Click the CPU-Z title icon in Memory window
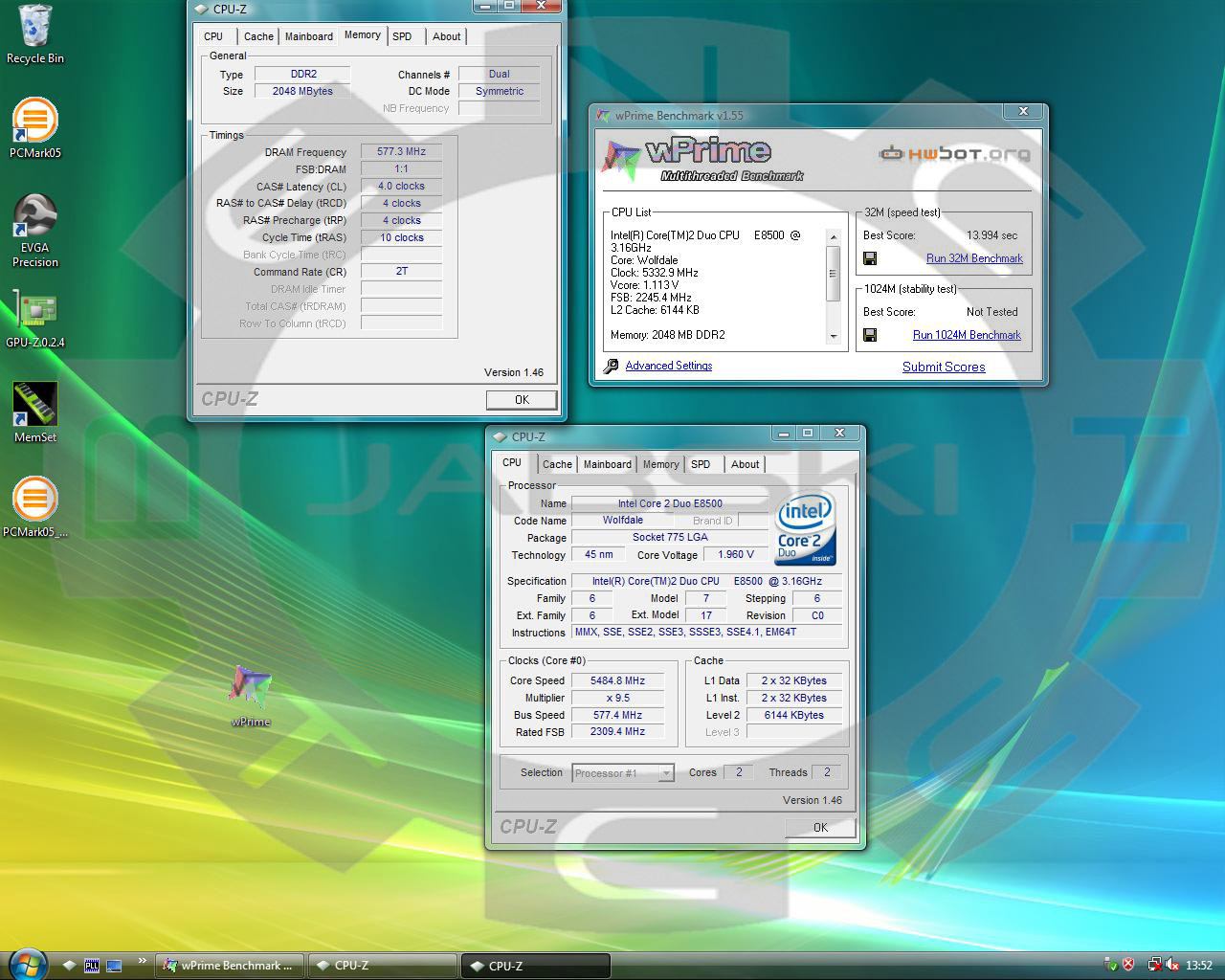 (201, 10)
